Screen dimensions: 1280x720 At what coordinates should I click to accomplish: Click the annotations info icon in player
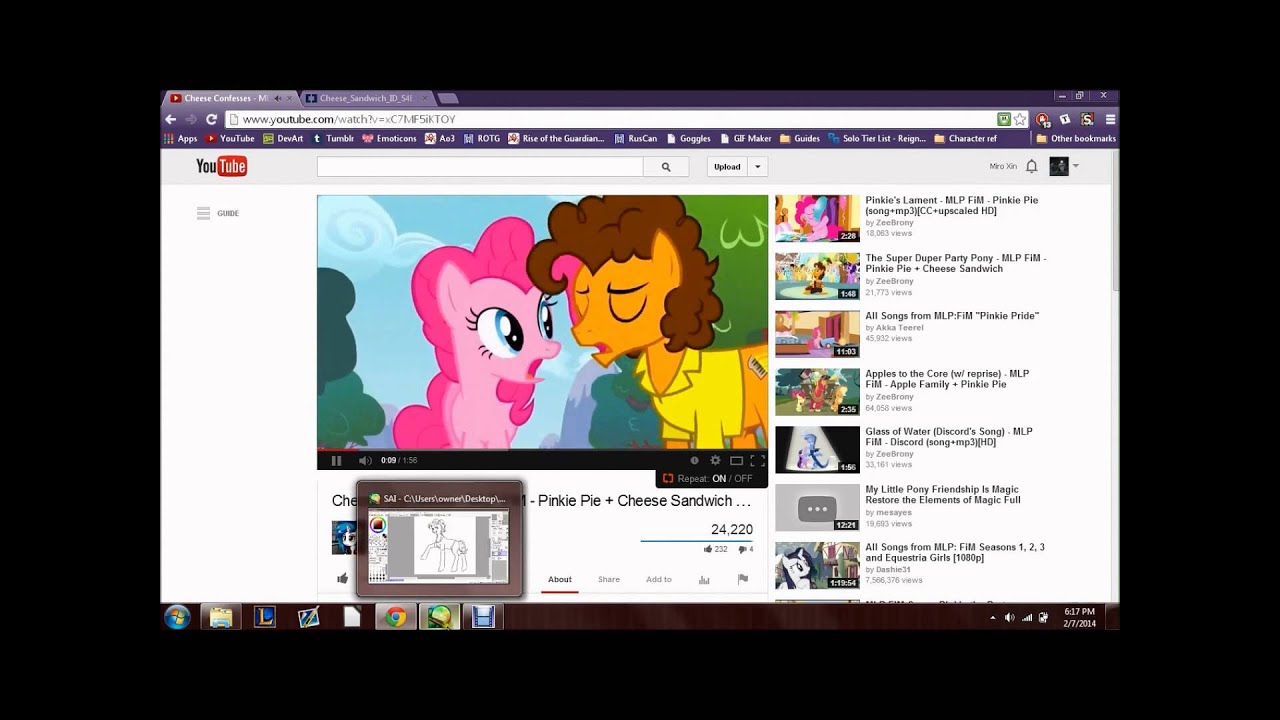coord(694,460)
